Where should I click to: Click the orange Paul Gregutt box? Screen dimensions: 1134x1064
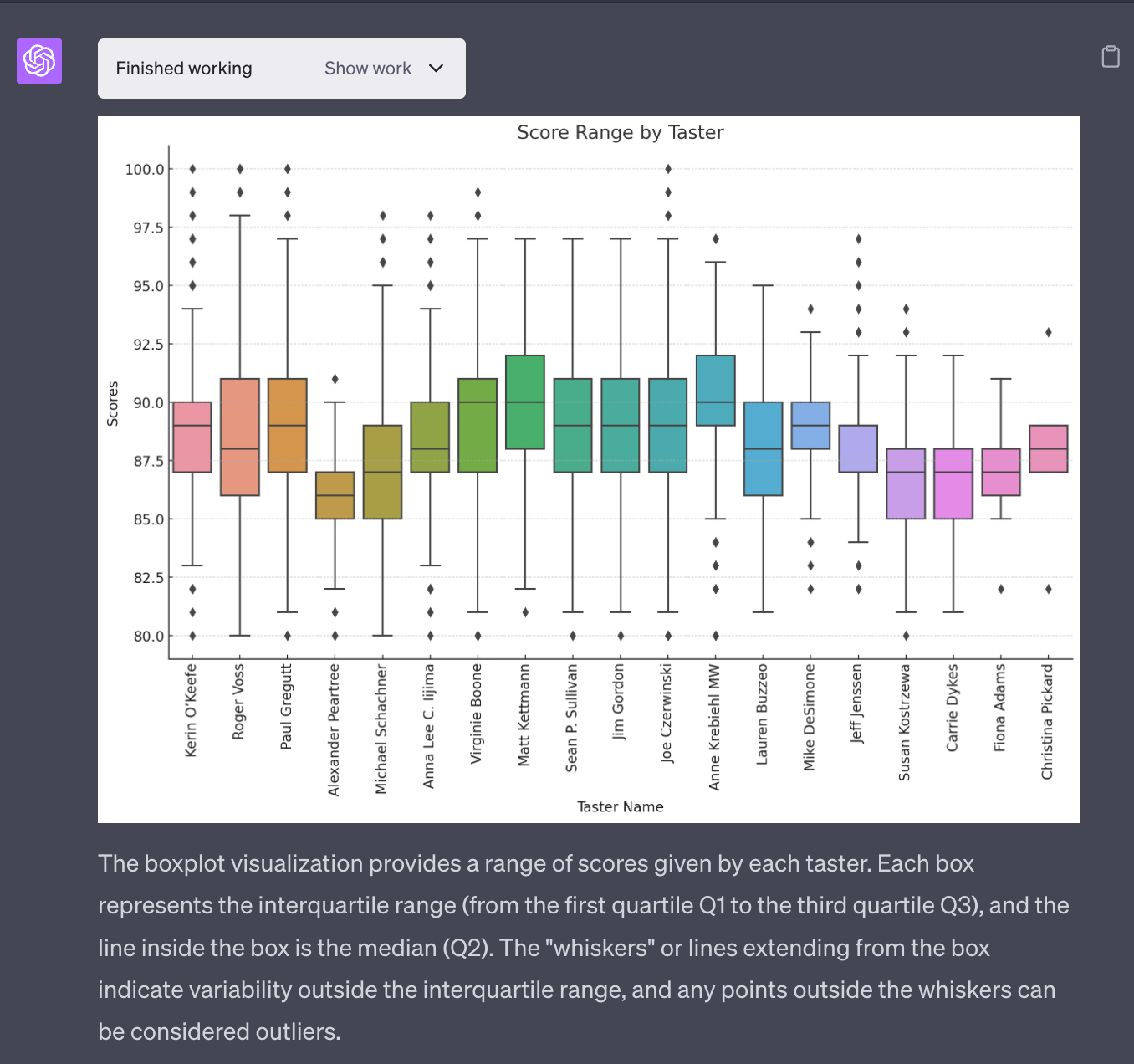286,427
